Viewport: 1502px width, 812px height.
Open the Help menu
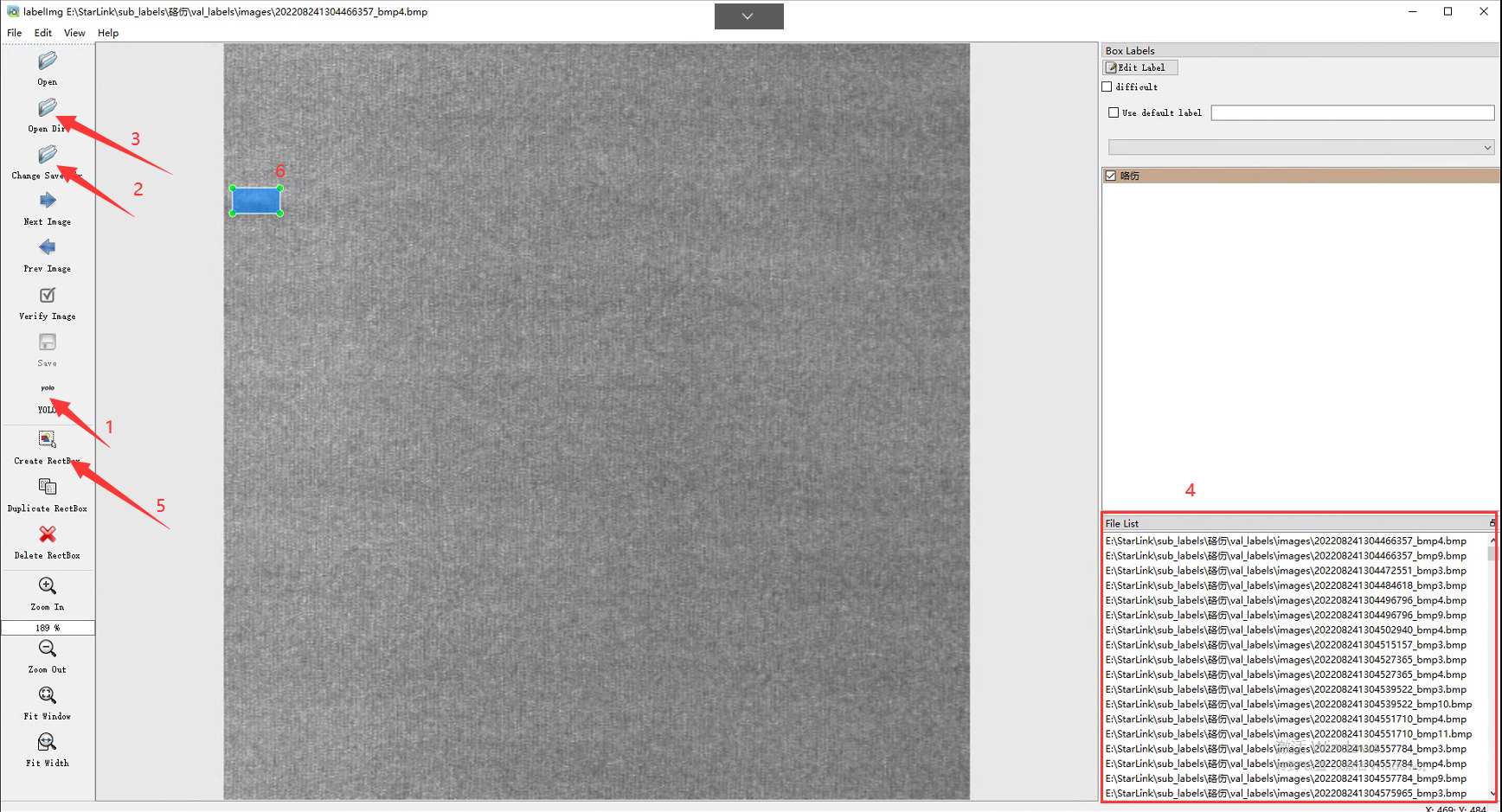coord(108,33)
